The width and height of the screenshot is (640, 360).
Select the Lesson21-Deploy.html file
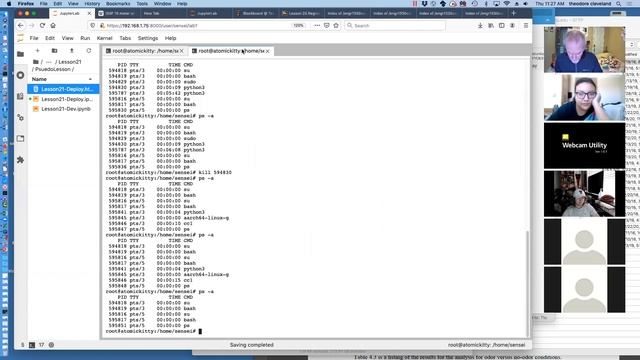pos(63,89)
